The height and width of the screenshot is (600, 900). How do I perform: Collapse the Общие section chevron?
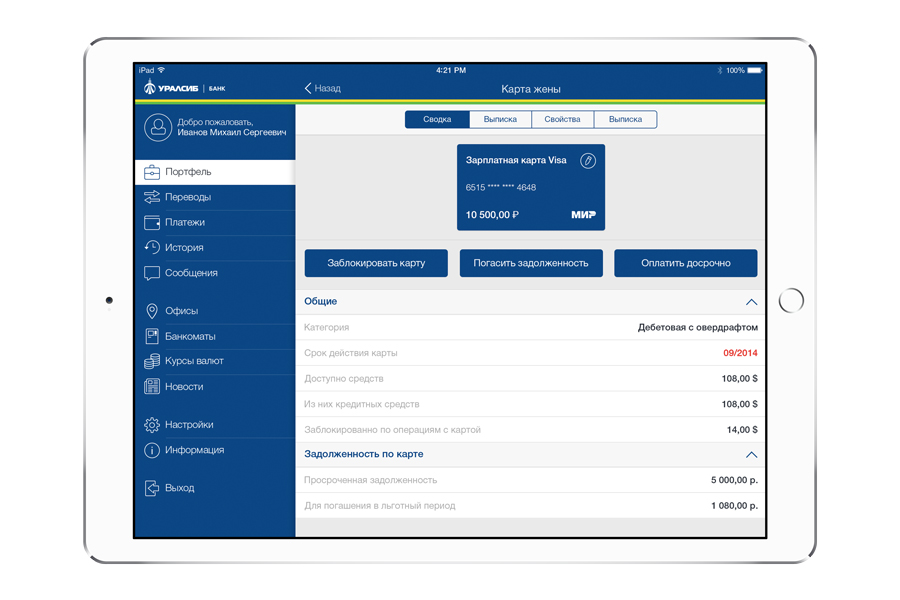tap(751, 302)
